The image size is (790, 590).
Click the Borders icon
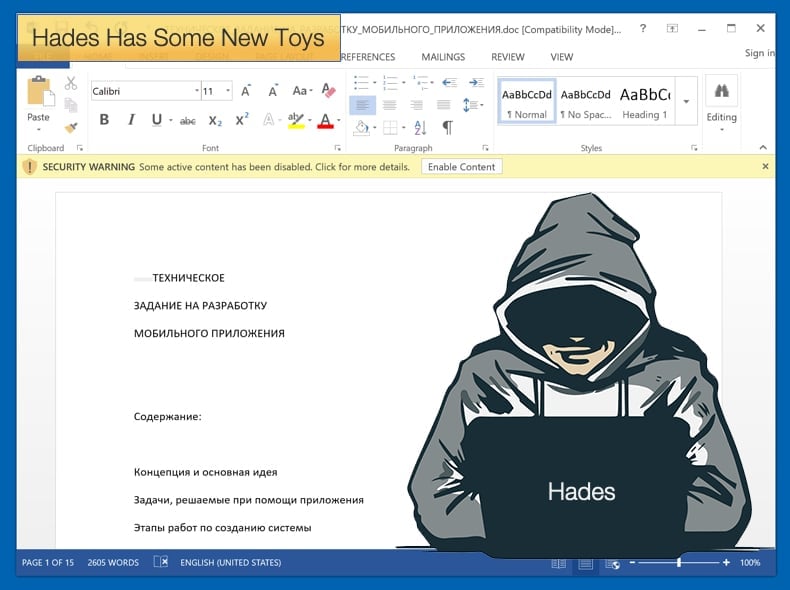pyautogui.click(x=390, y=127)
